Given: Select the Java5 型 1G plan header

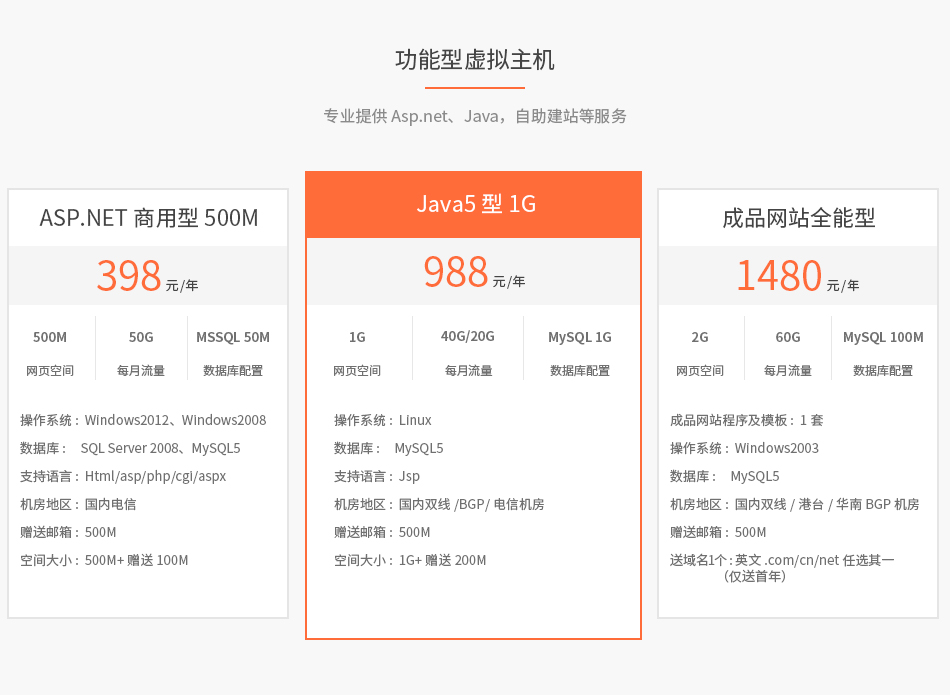Looking at the screenshot, I should (x=474, y=204).
